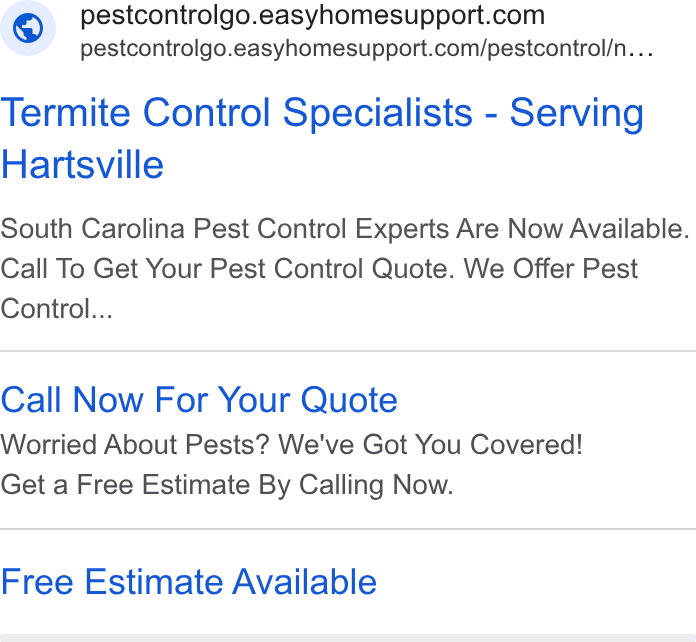Click the We Offer Pest text in the description
The height and width of the screenshot is (642, 696).
tap(551, 269)
